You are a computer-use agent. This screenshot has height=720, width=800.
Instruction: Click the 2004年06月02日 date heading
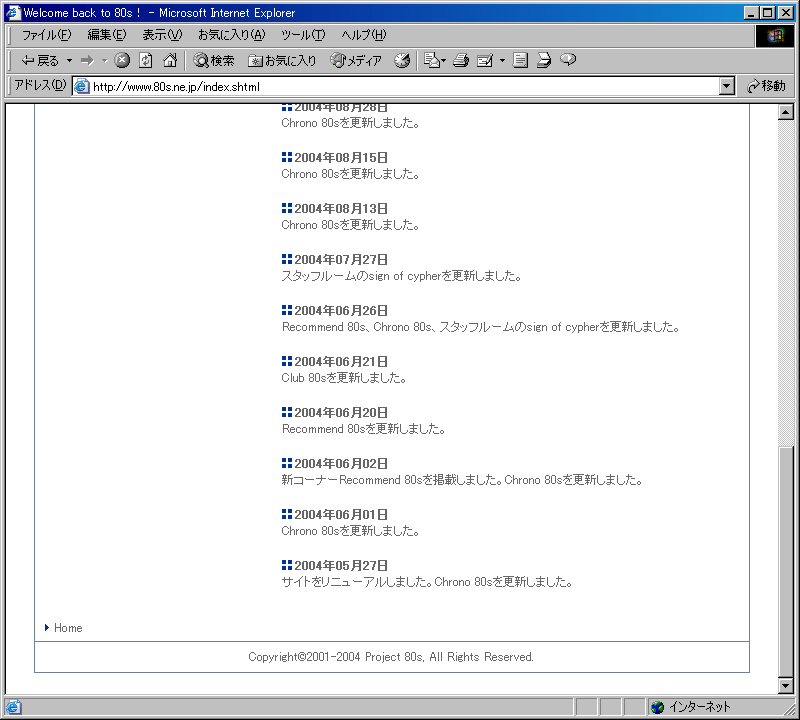[x=341, y=464]
